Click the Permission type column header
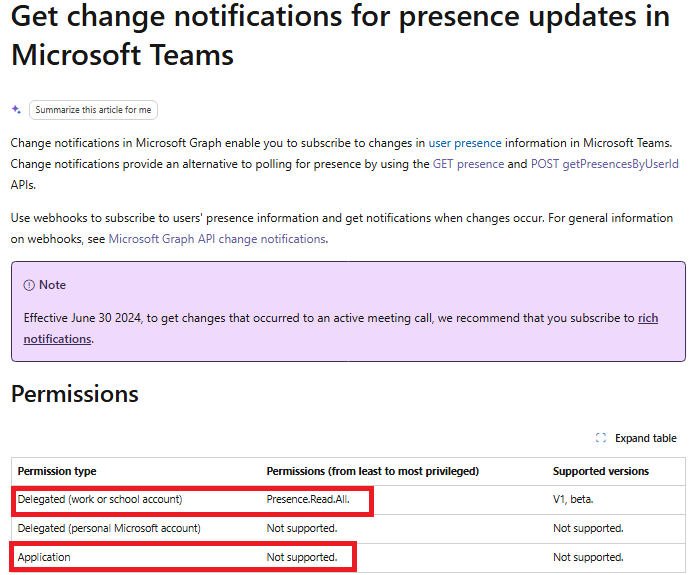Viewport: 696px width, 575px height. 57,471
